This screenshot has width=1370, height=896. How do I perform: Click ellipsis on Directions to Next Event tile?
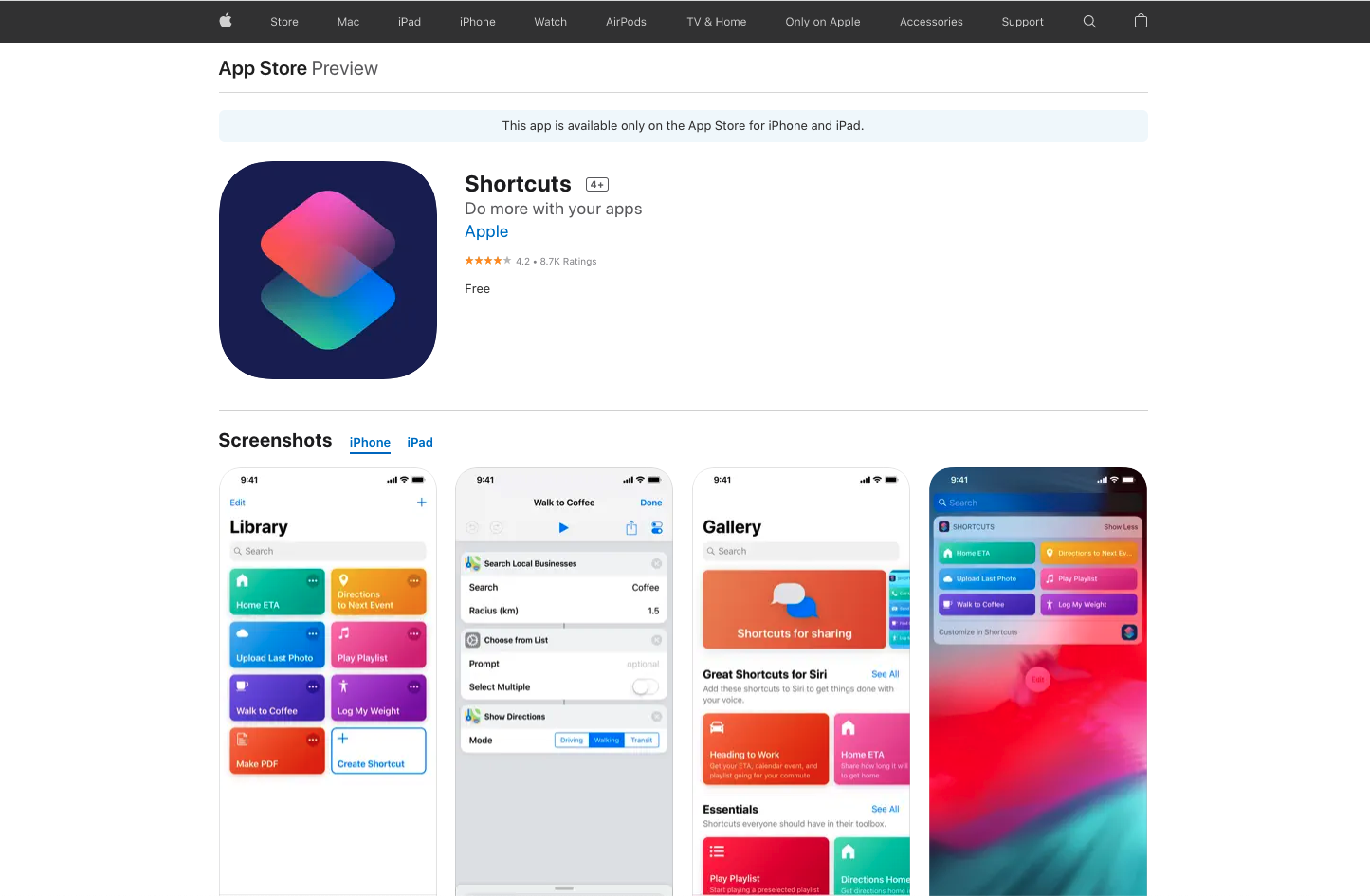(414, 580)
